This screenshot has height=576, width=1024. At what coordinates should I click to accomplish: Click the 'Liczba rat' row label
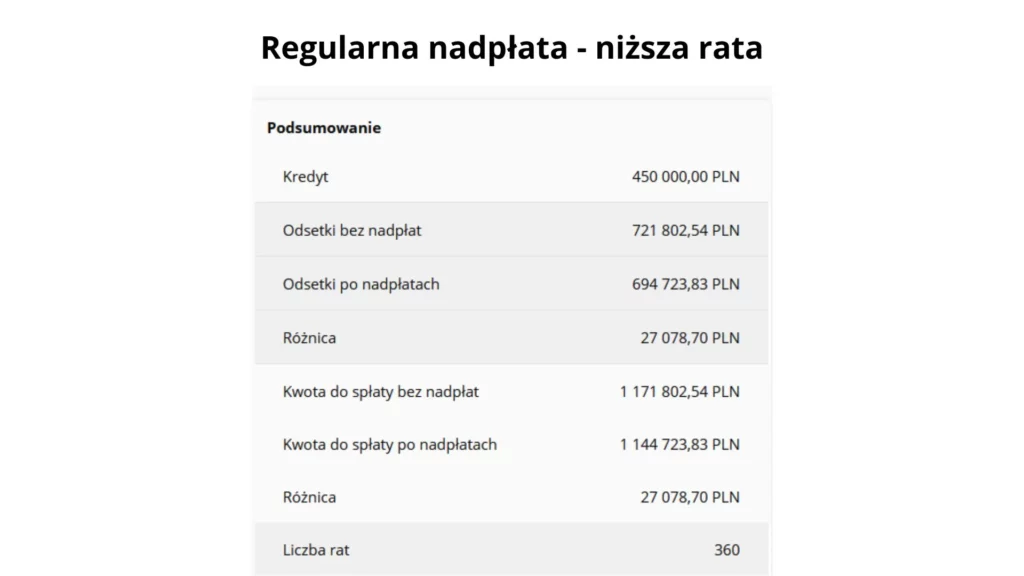316,551
